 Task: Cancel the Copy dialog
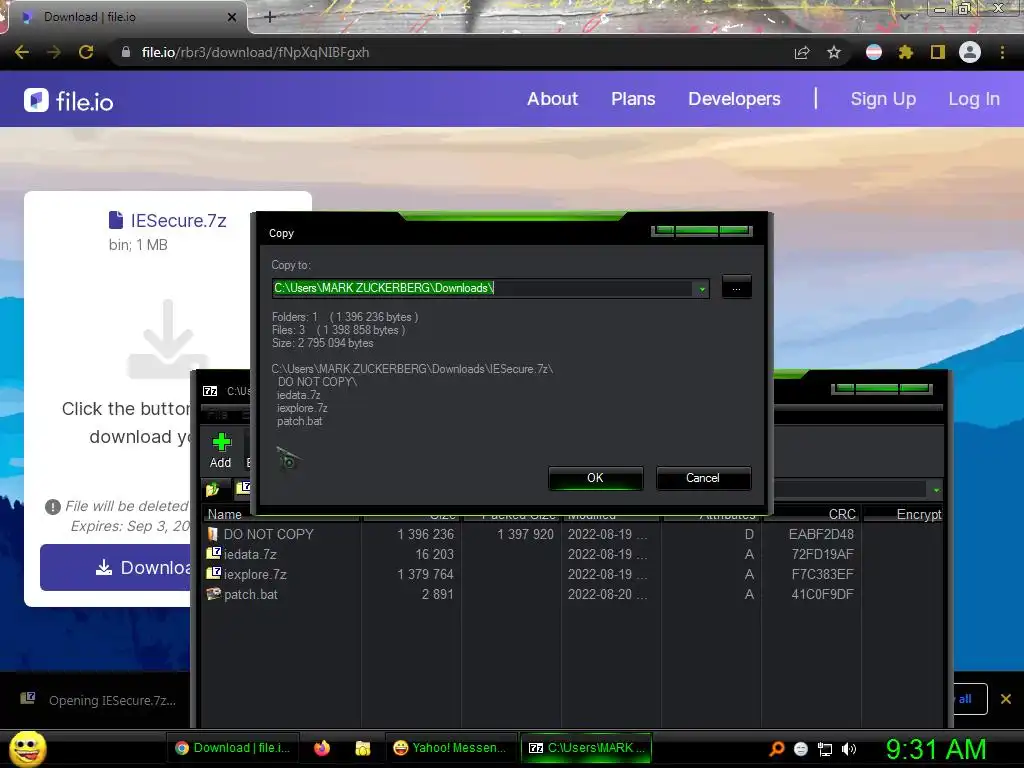(x=703, y=478)
